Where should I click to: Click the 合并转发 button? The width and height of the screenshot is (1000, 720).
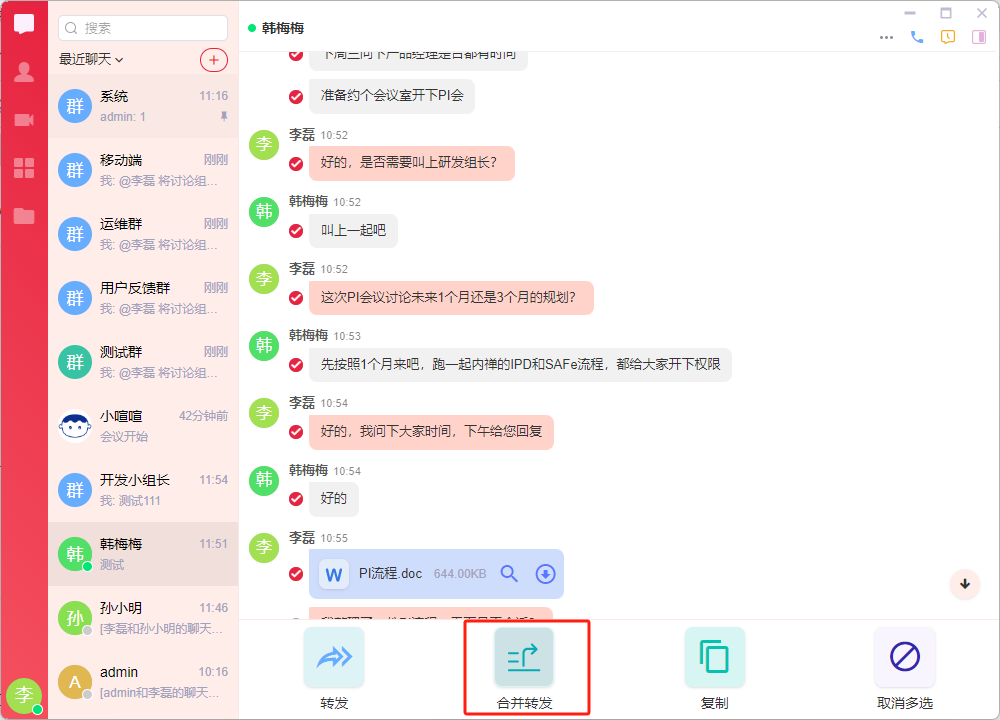tap(524, 667)
